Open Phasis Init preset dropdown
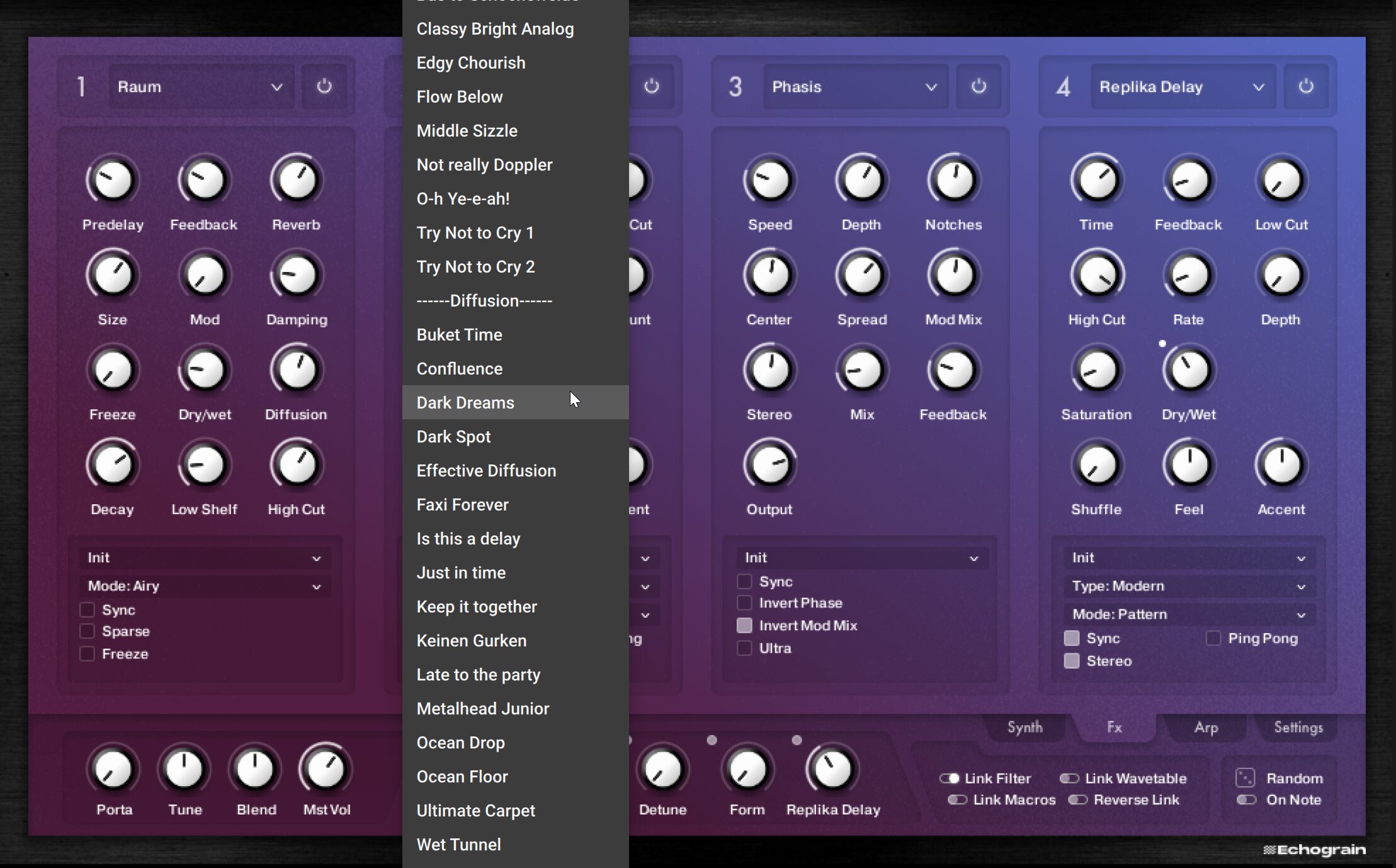Screen dimensions: 1396x868 coord(861,558)
